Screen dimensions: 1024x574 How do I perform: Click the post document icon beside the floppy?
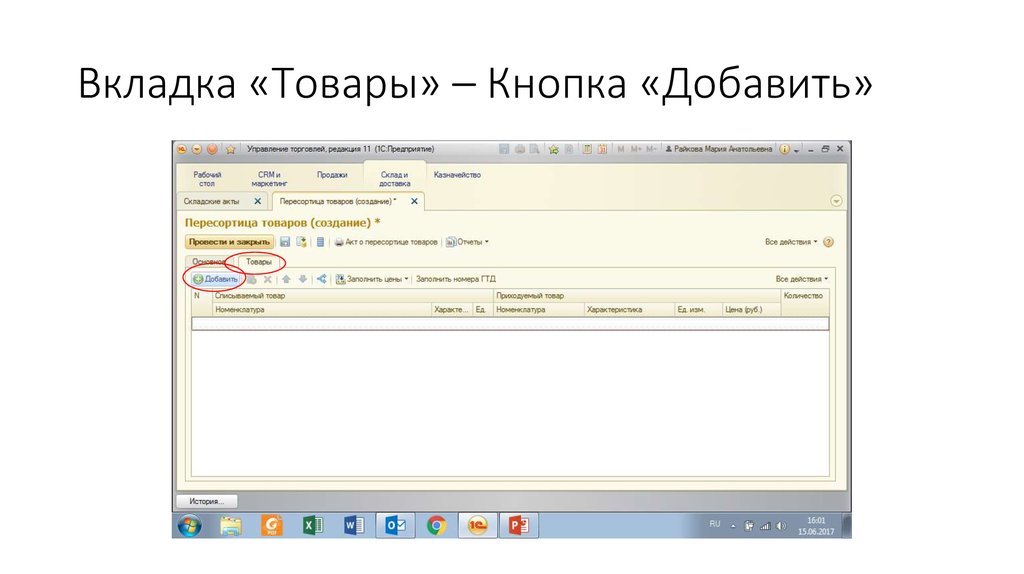pyautogui.click(x=301, y=242)
